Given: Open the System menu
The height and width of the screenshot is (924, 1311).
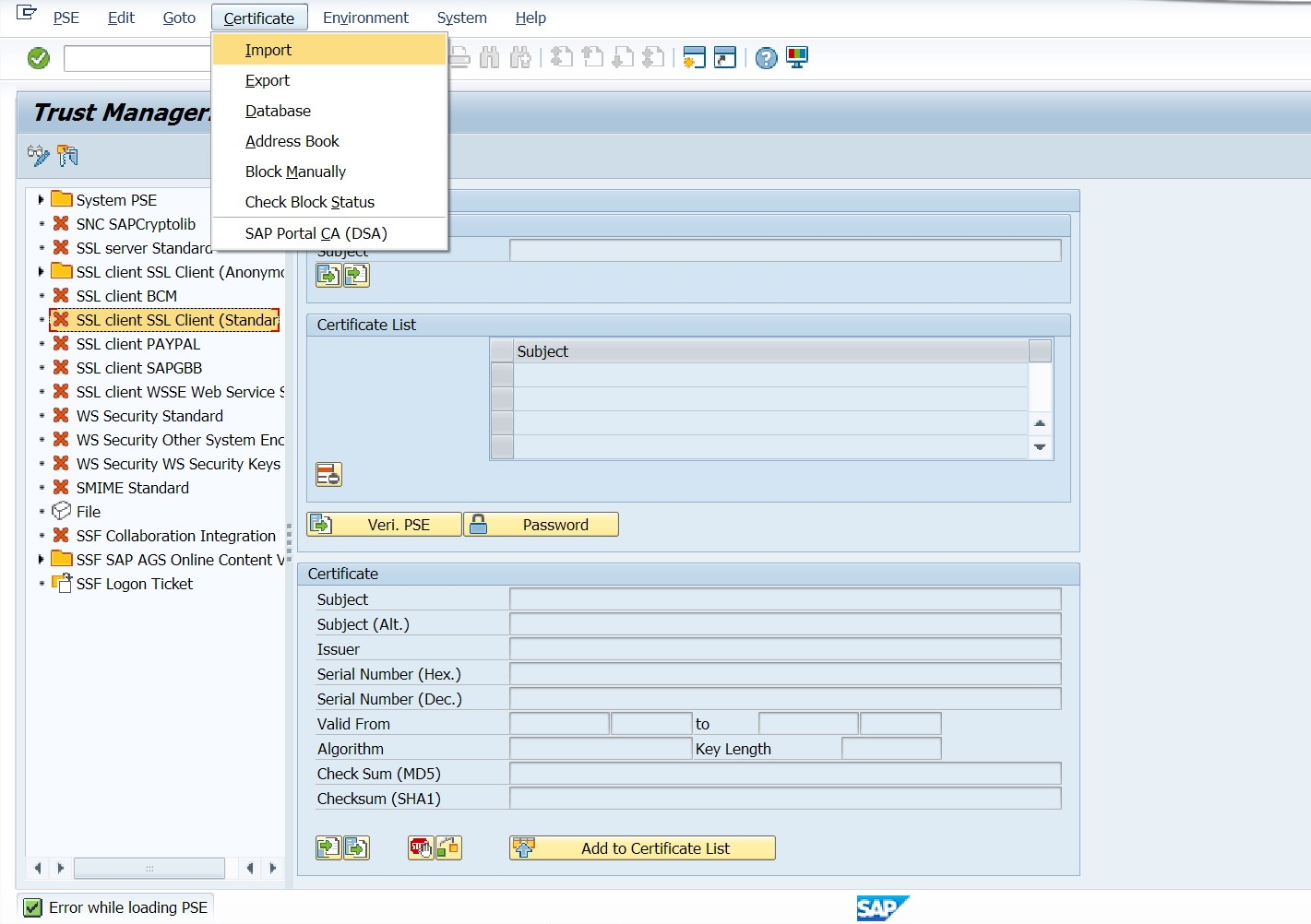Looking at the screenshot, I should tap(461, 18).
